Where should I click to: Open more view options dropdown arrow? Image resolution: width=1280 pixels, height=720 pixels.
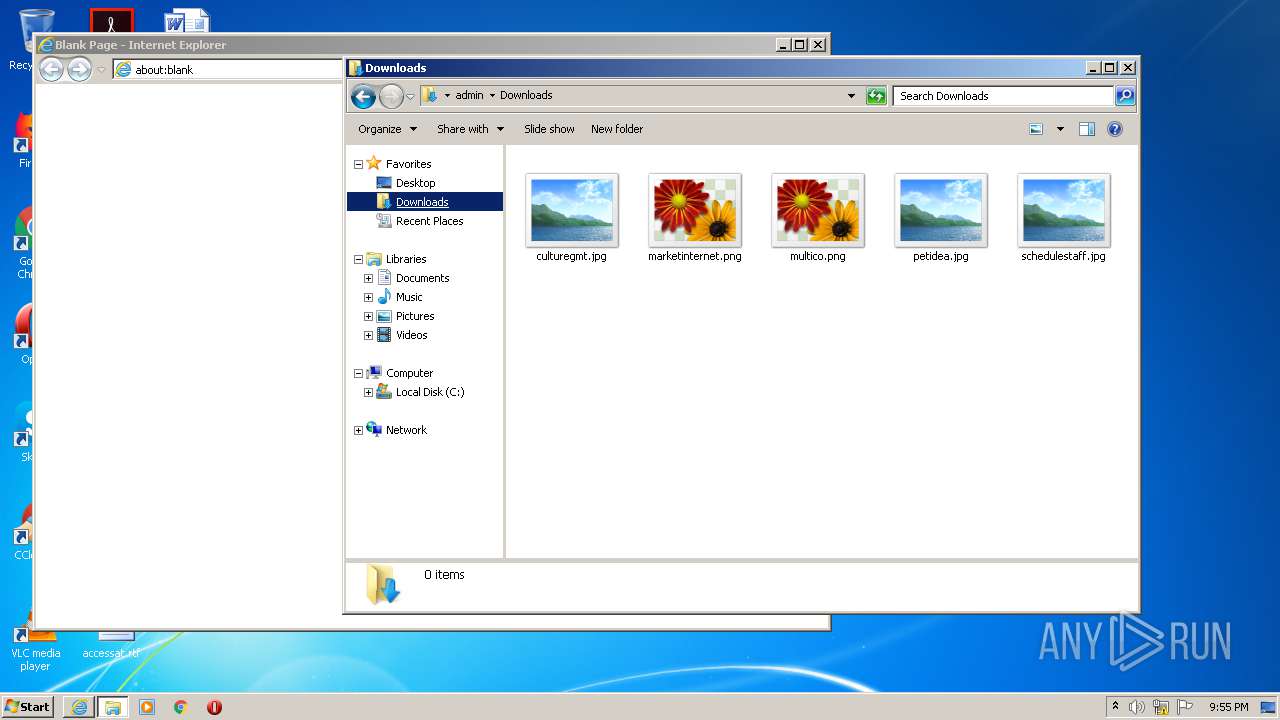pos(1060,129)
